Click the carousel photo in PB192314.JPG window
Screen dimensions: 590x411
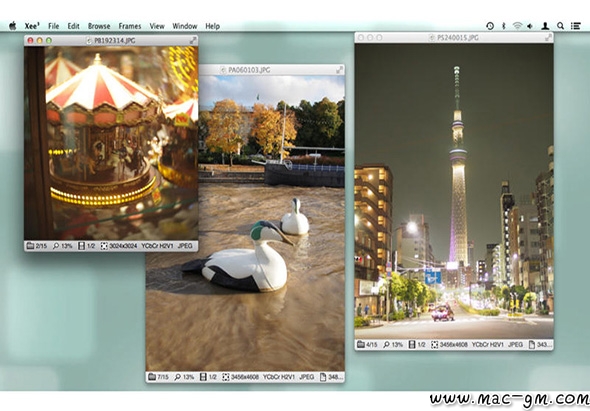[111, 143]
